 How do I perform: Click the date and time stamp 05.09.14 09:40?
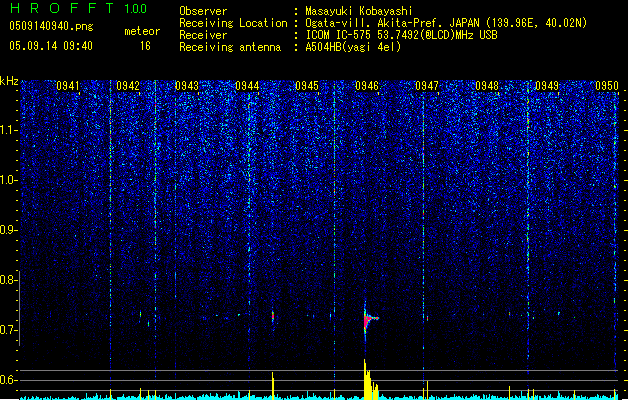(x=50, y=46)
